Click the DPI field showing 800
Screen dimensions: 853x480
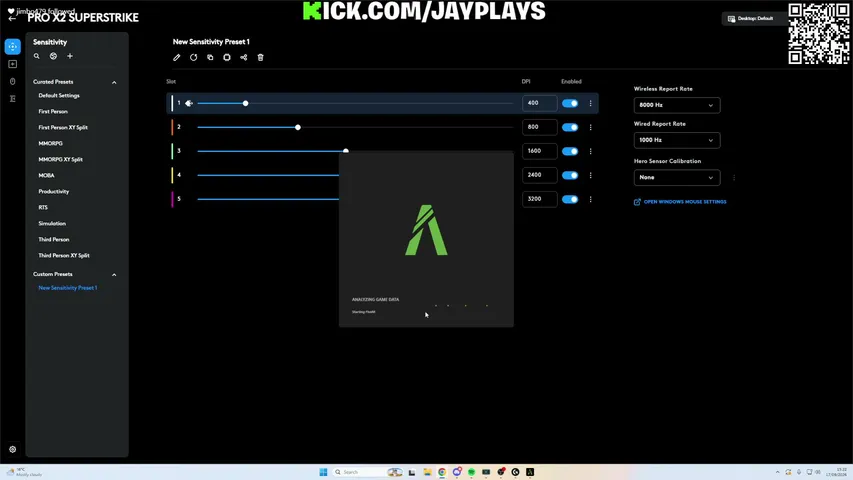[x=540, y=127]
